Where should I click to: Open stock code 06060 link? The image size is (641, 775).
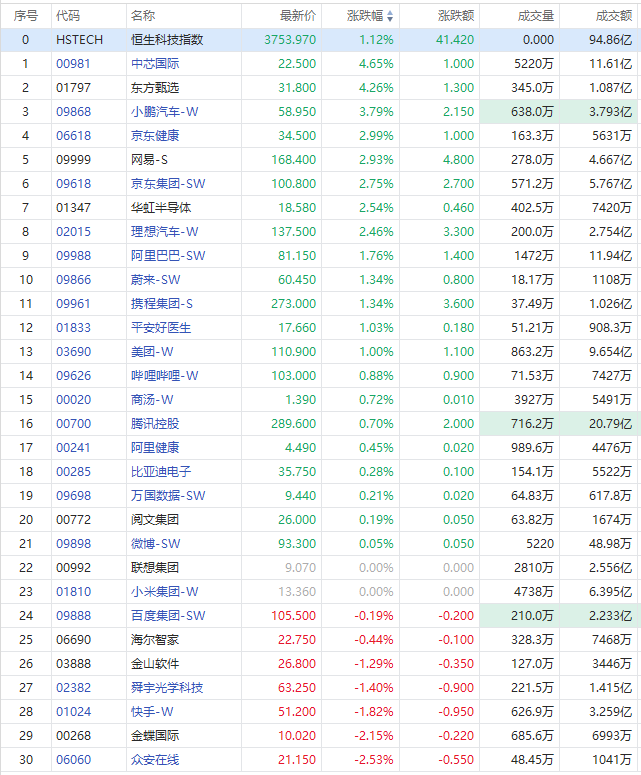(x=73, y=760)
